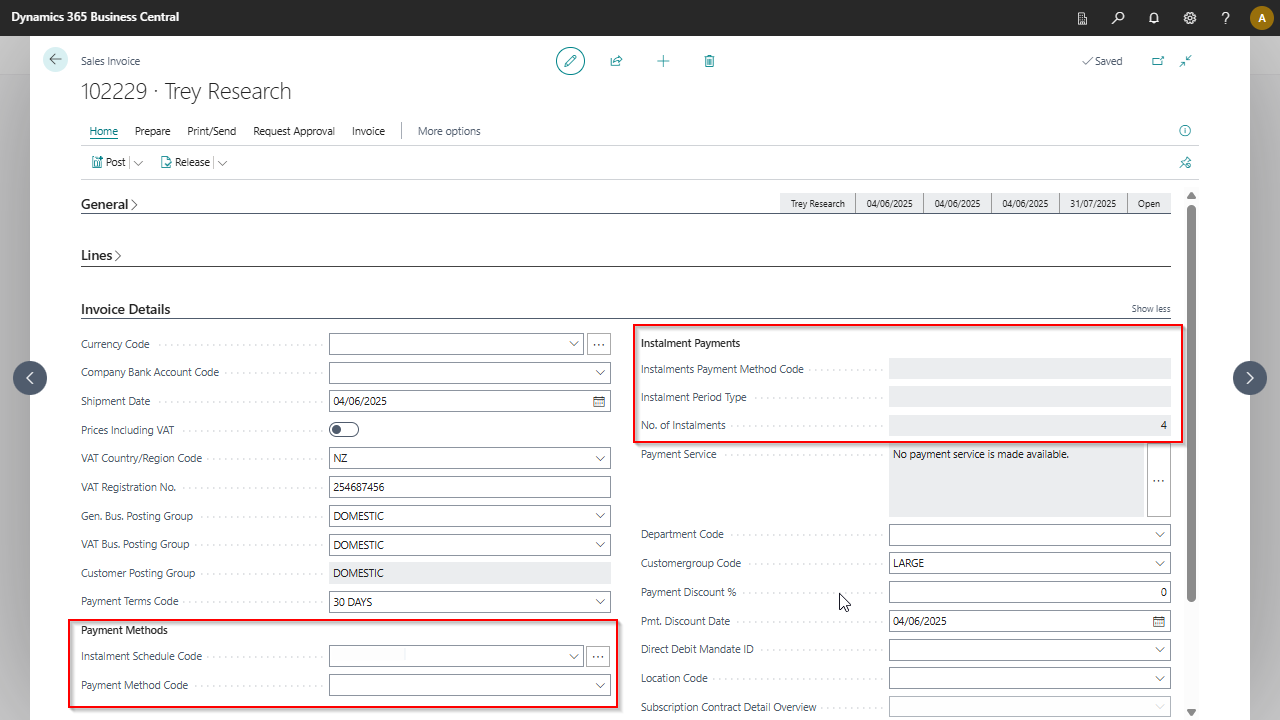
Task: Click the pin action bar icon
Action: [x=1185, y=162]
